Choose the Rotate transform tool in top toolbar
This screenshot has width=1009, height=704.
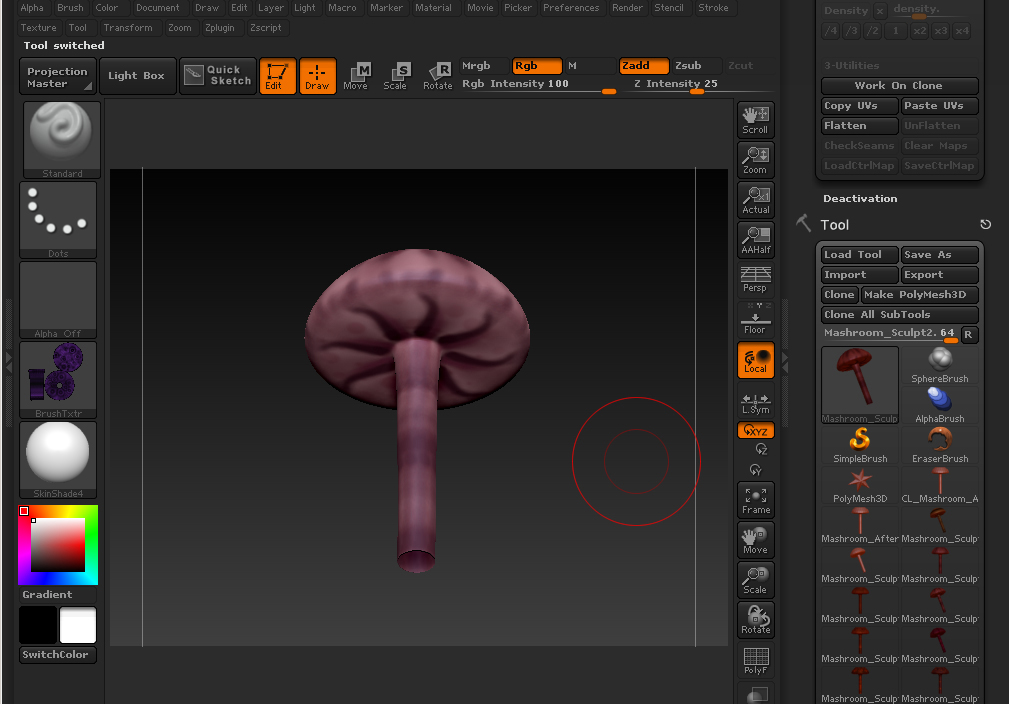point(438,76)
